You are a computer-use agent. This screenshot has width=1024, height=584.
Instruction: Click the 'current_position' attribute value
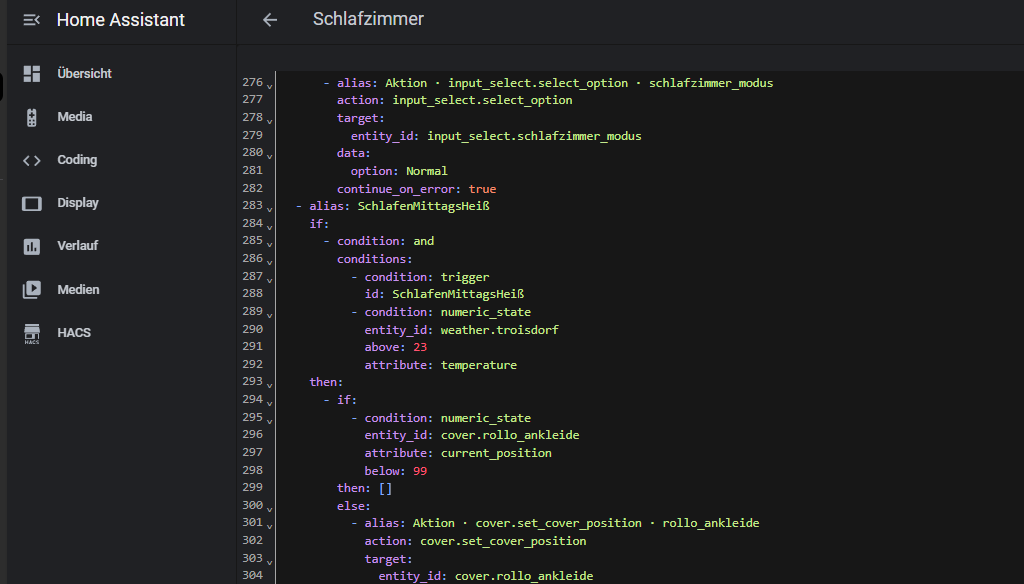(496, 453)
